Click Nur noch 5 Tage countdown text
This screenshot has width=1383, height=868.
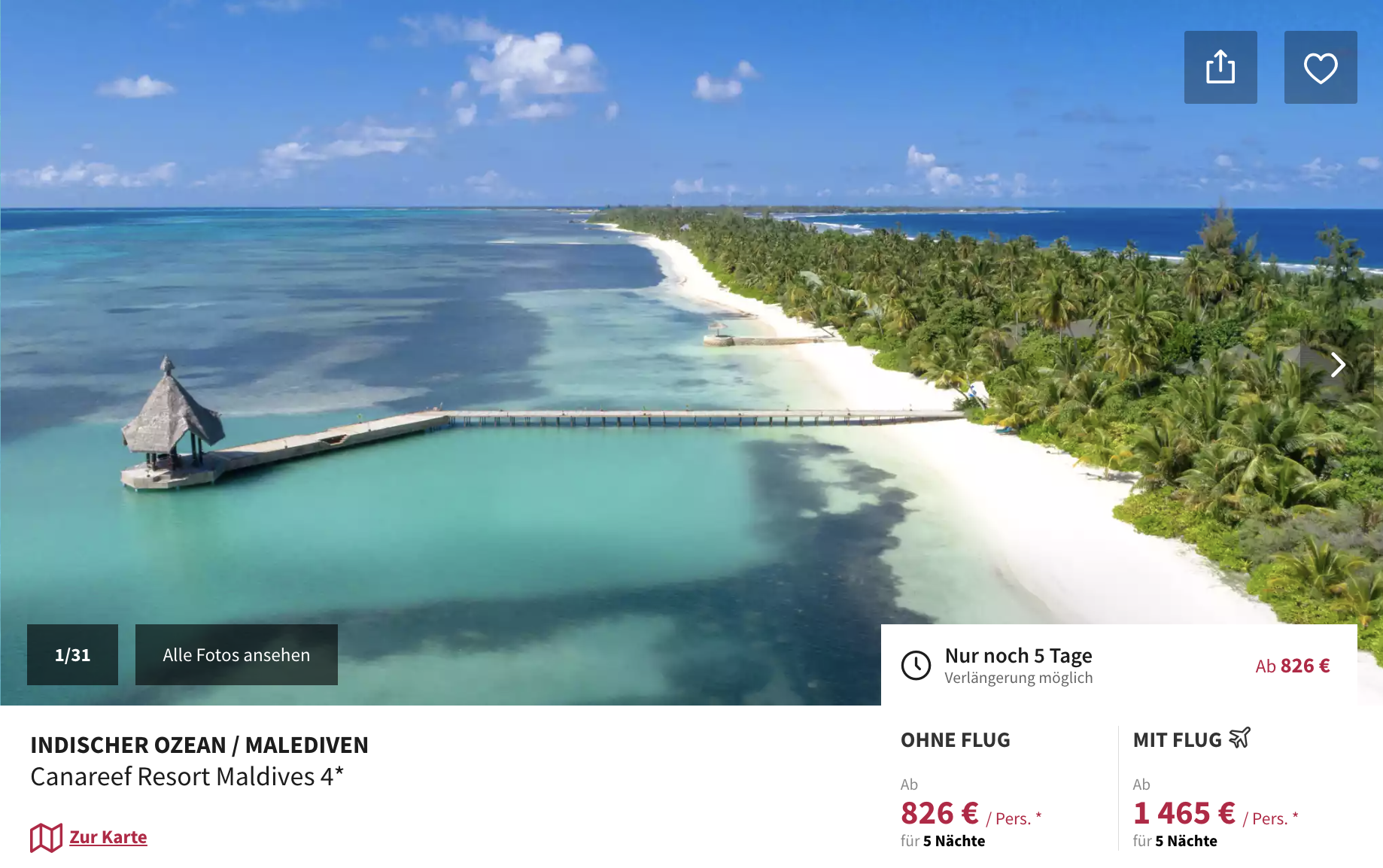(x=1019, y=656)
